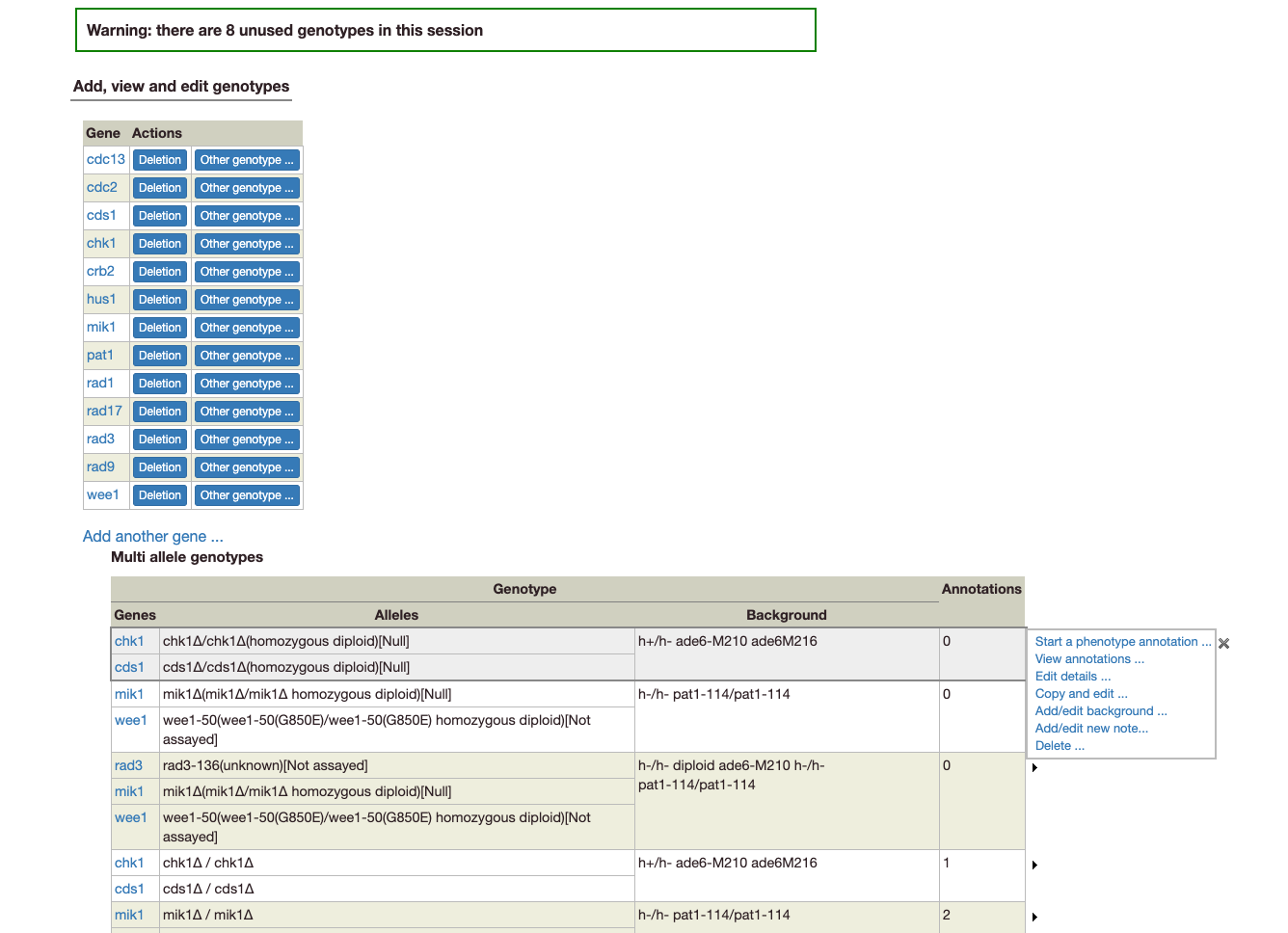Choose 'View annotations ...' from the menu
The image size is (1288, 933).
pyautogui.click(x=1090, y=658)
